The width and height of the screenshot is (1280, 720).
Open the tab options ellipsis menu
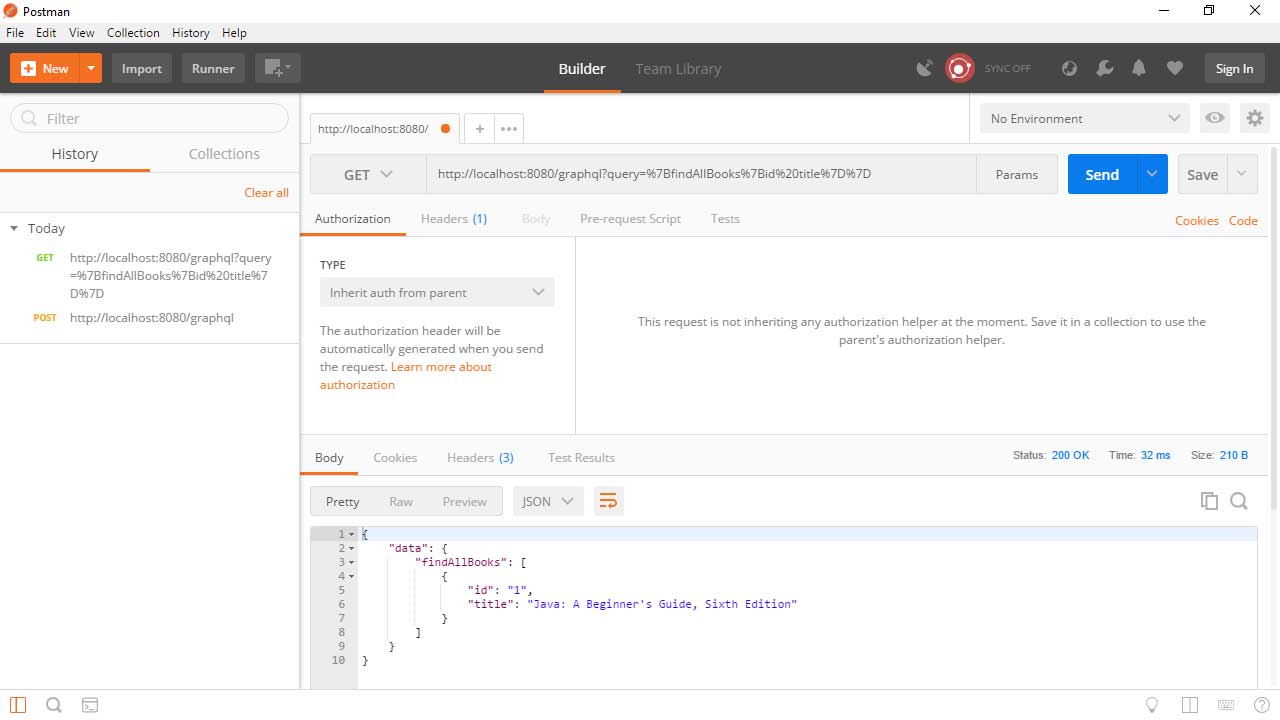point(508,128)
